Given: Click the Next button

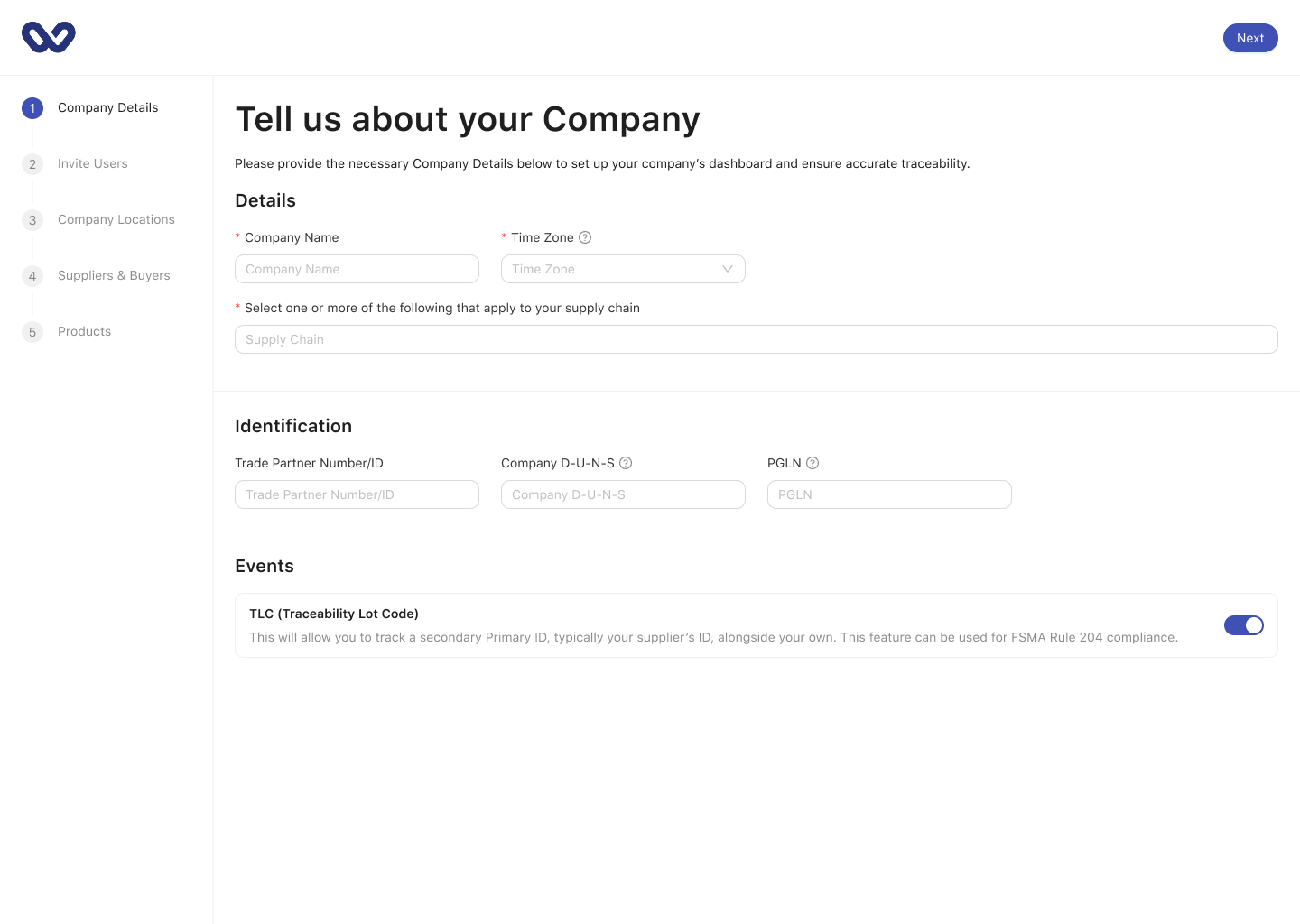Looking at the screenshot, I should click(x=1250, y=38).
